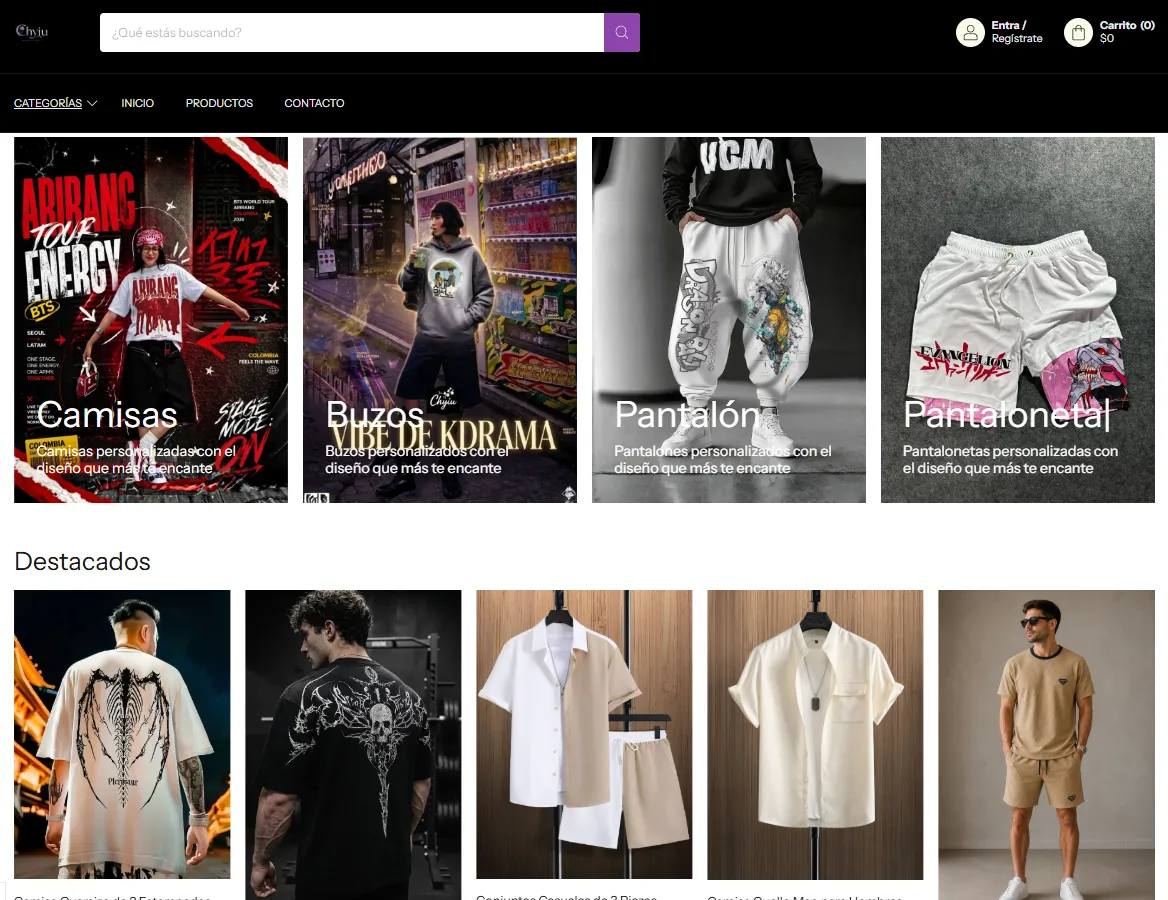Click the 'Entra / Regístrate' link

click(1016, 32)
